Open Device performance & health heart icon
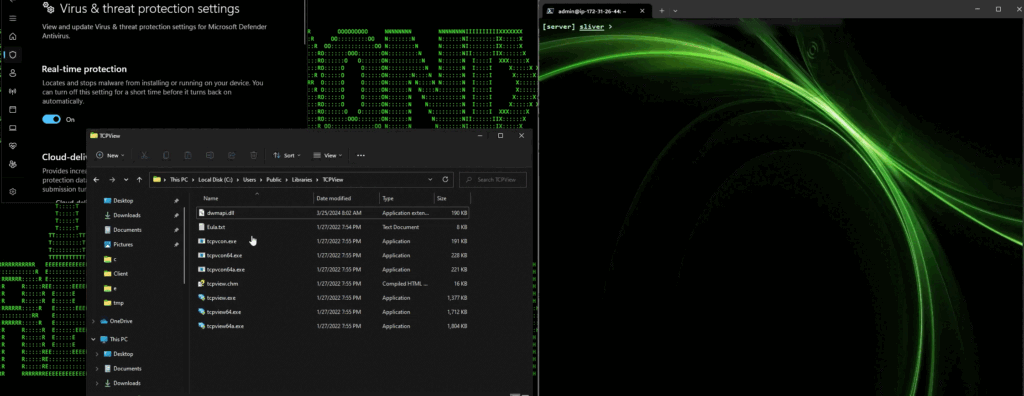 [x=12, y=146]
